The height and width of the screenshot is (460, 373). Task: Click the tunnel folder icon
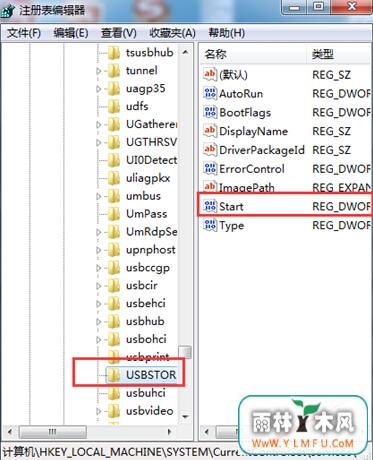pos(114,71)
